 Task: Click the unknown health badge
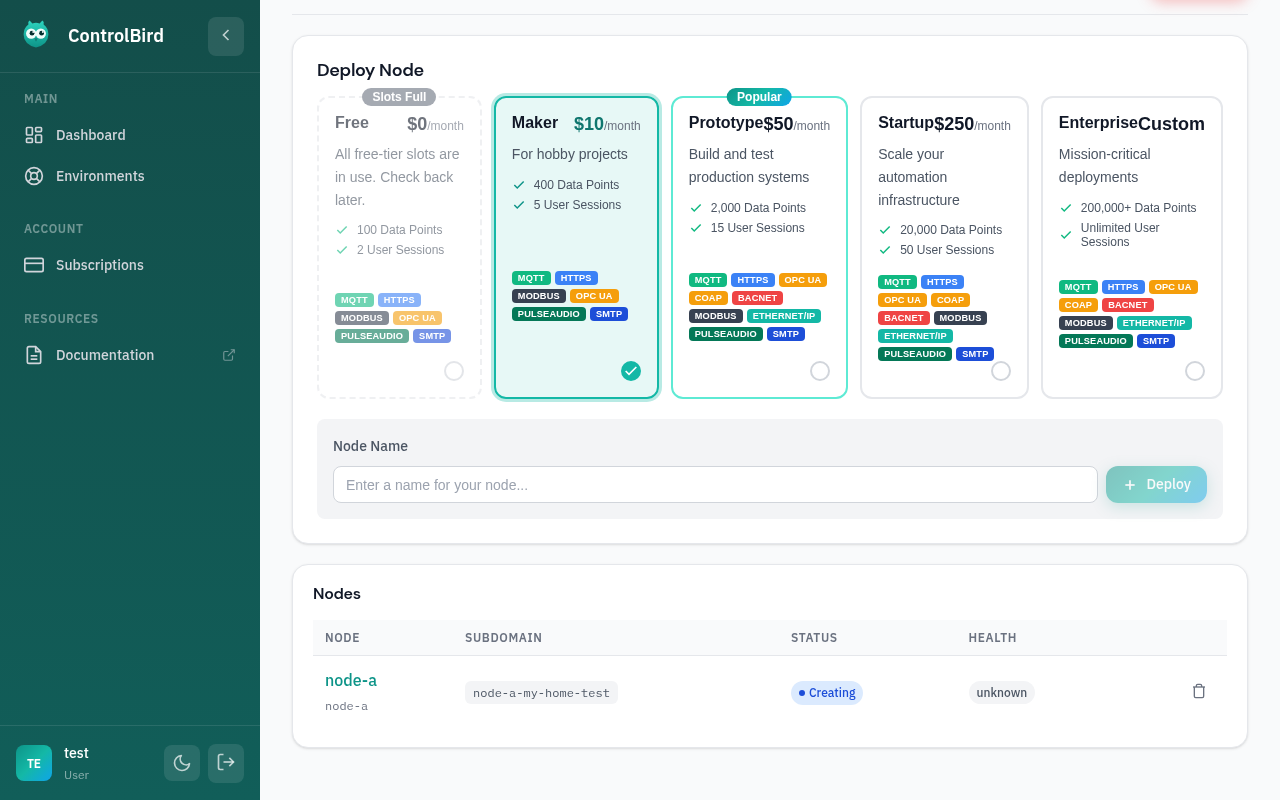tap(1002, 693)
